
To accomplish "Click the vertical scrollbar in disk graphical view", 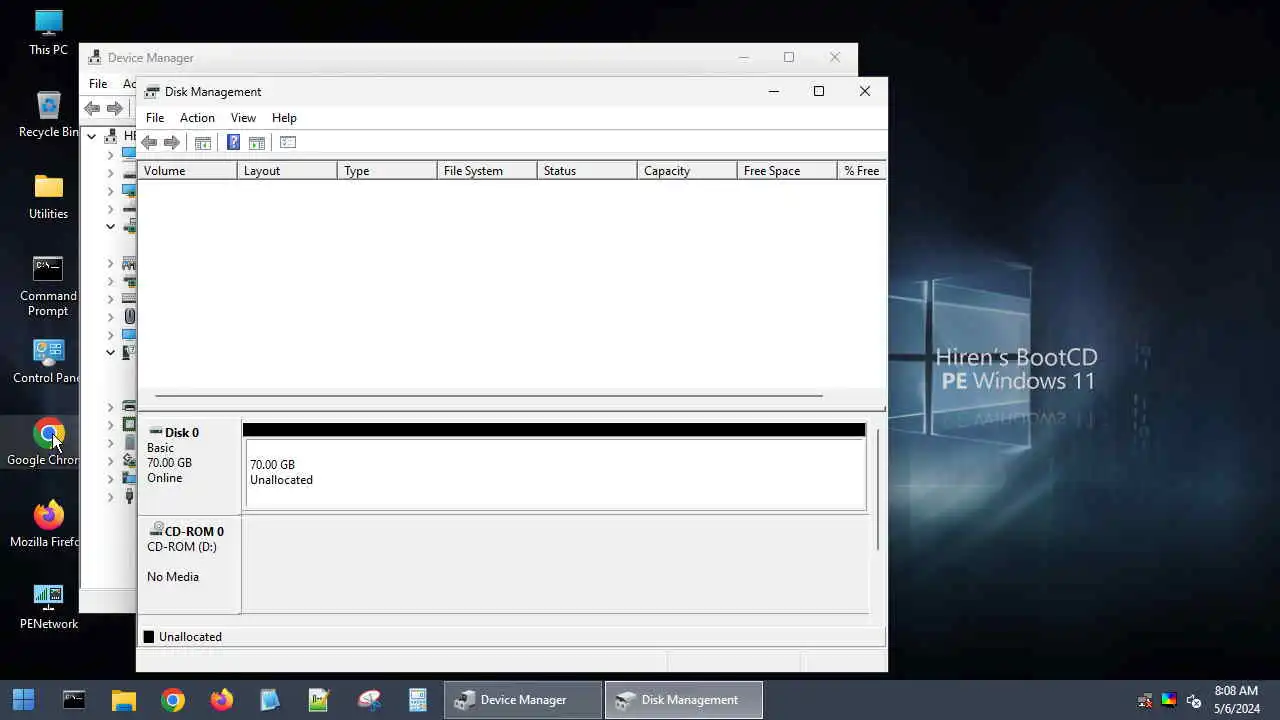I will point(878,490).
